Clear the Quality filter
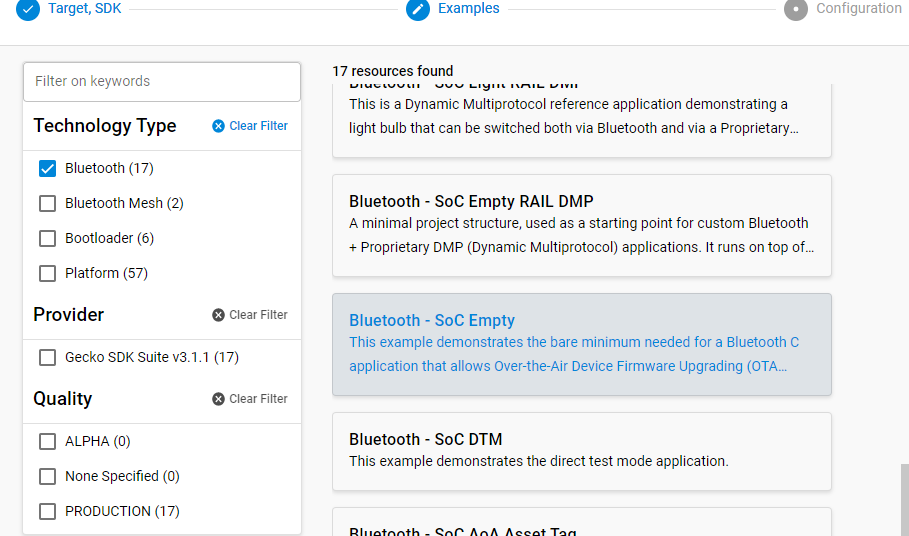This screenshot has width=909, height=536. [x=250, y=399]
